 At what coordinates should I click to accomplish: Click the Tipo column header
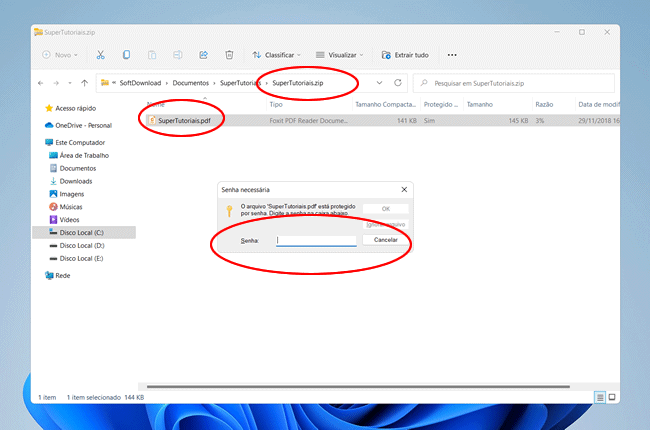276,104
